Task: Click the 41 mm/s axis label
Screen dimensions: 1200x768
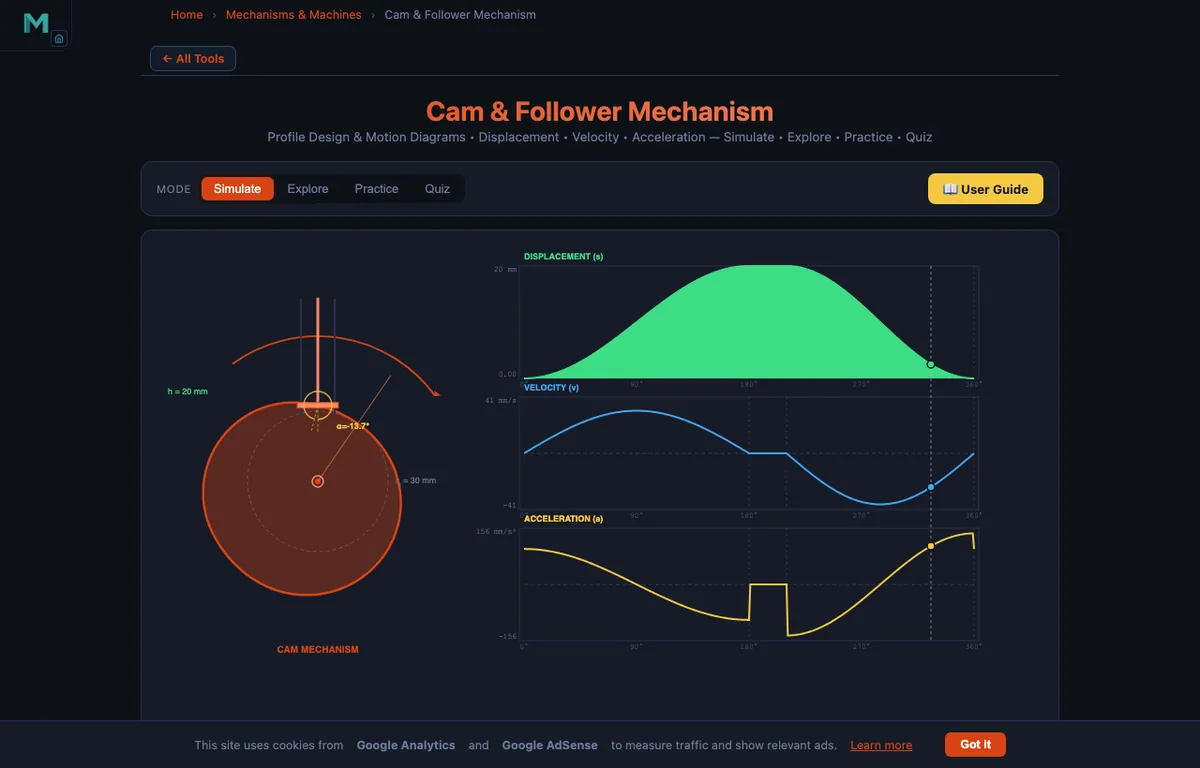Action: click(500, 401)
